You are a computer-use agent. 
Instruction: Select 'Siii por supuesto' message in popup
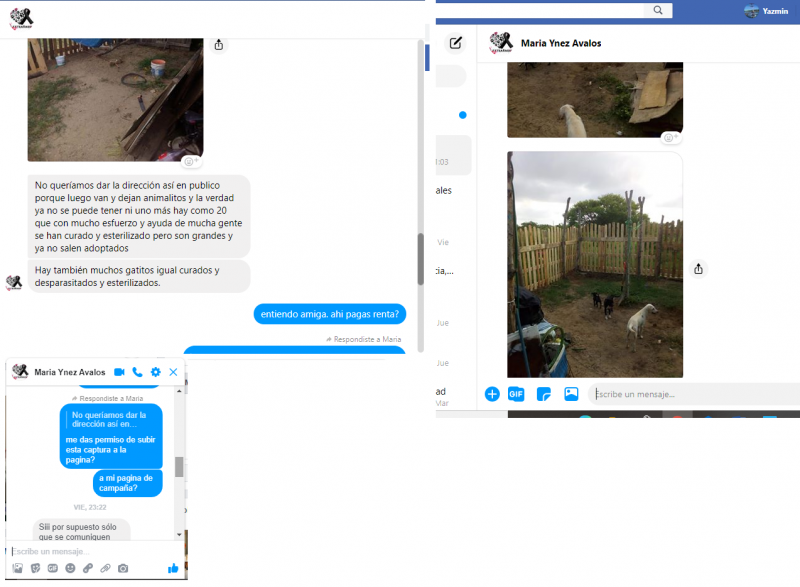coord(82,530)
